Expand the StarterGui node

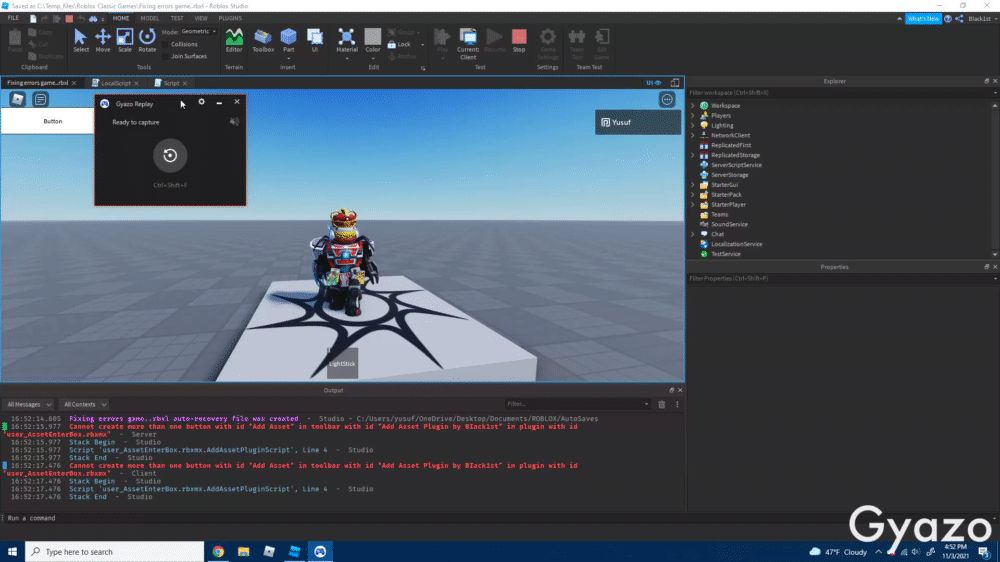[693, 185]
